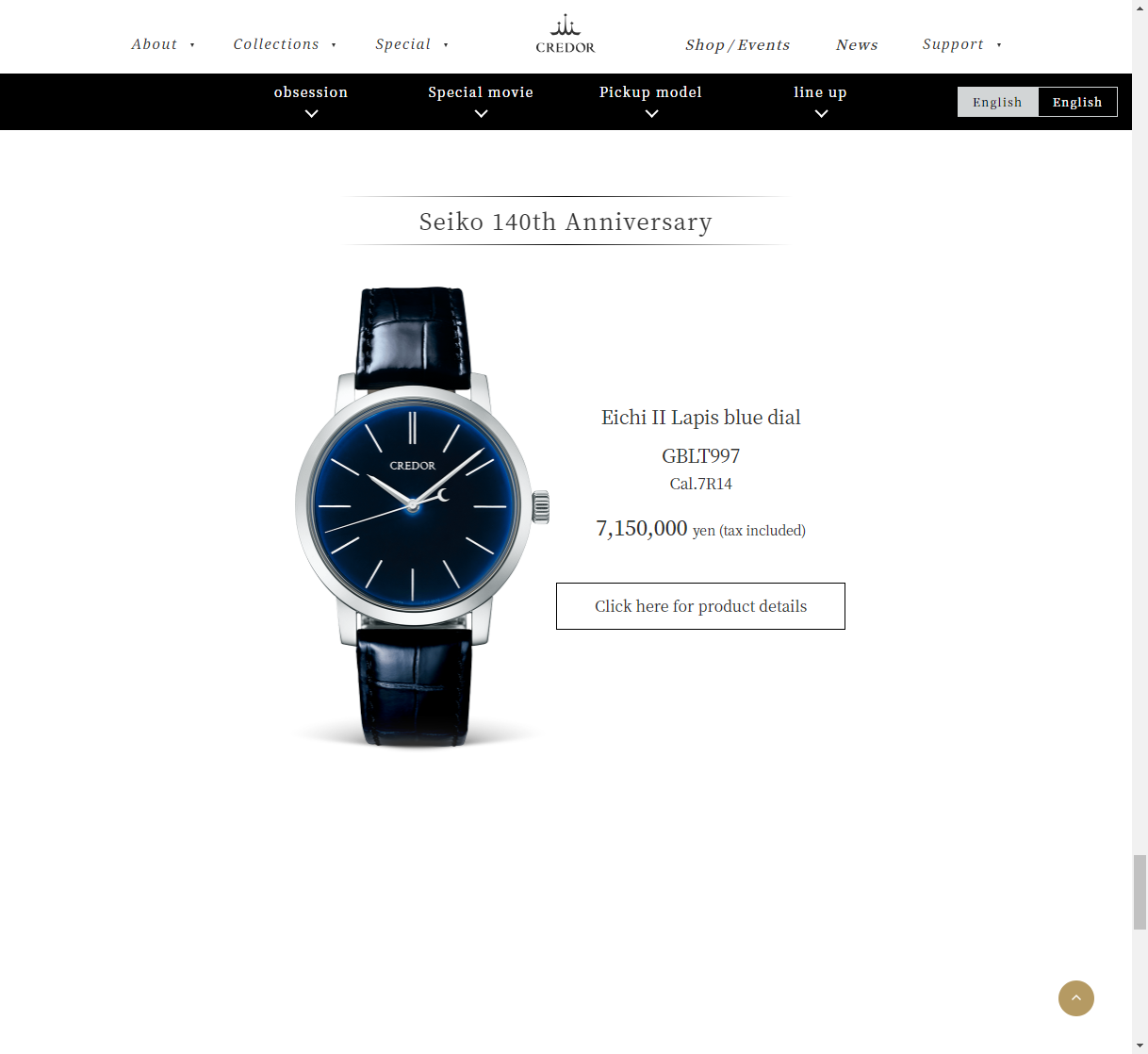Click the Credor crown logo
The width and height of the screenshot is (1148, 1054).
pos(566,34)
